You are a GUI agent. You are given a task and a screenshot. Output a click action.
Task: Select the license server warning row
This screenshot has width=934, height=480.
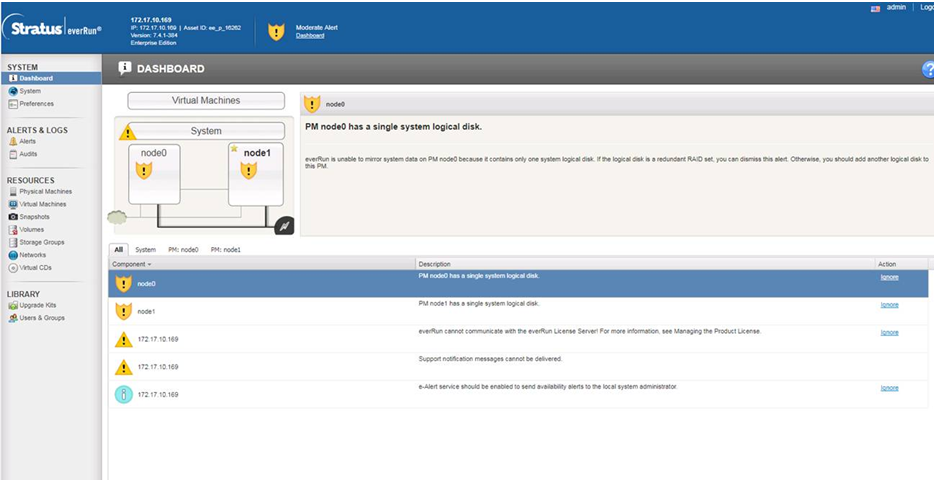(x=500, y=339)
